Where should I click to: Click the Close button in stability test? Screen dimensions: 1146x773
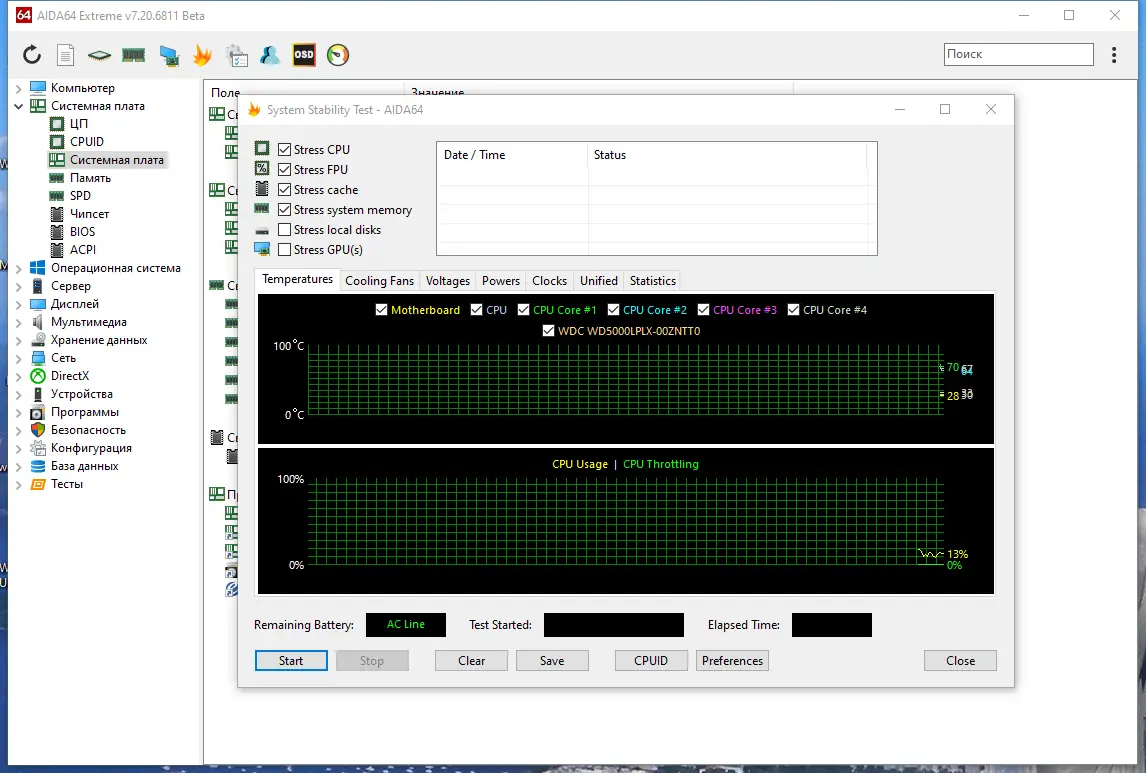(x=960, y=660)
